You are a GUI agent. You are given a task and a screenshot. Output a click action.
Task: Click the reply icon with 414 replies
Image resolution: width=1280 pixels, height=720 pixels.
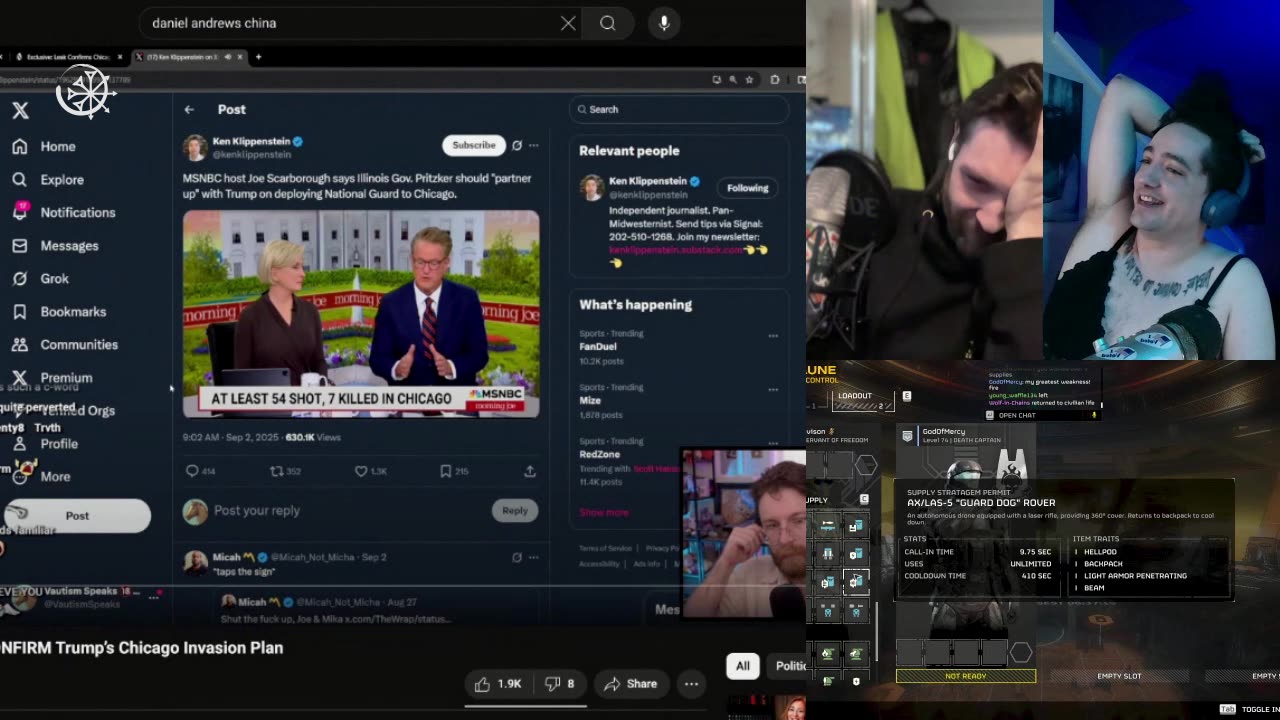click(200, 471)
